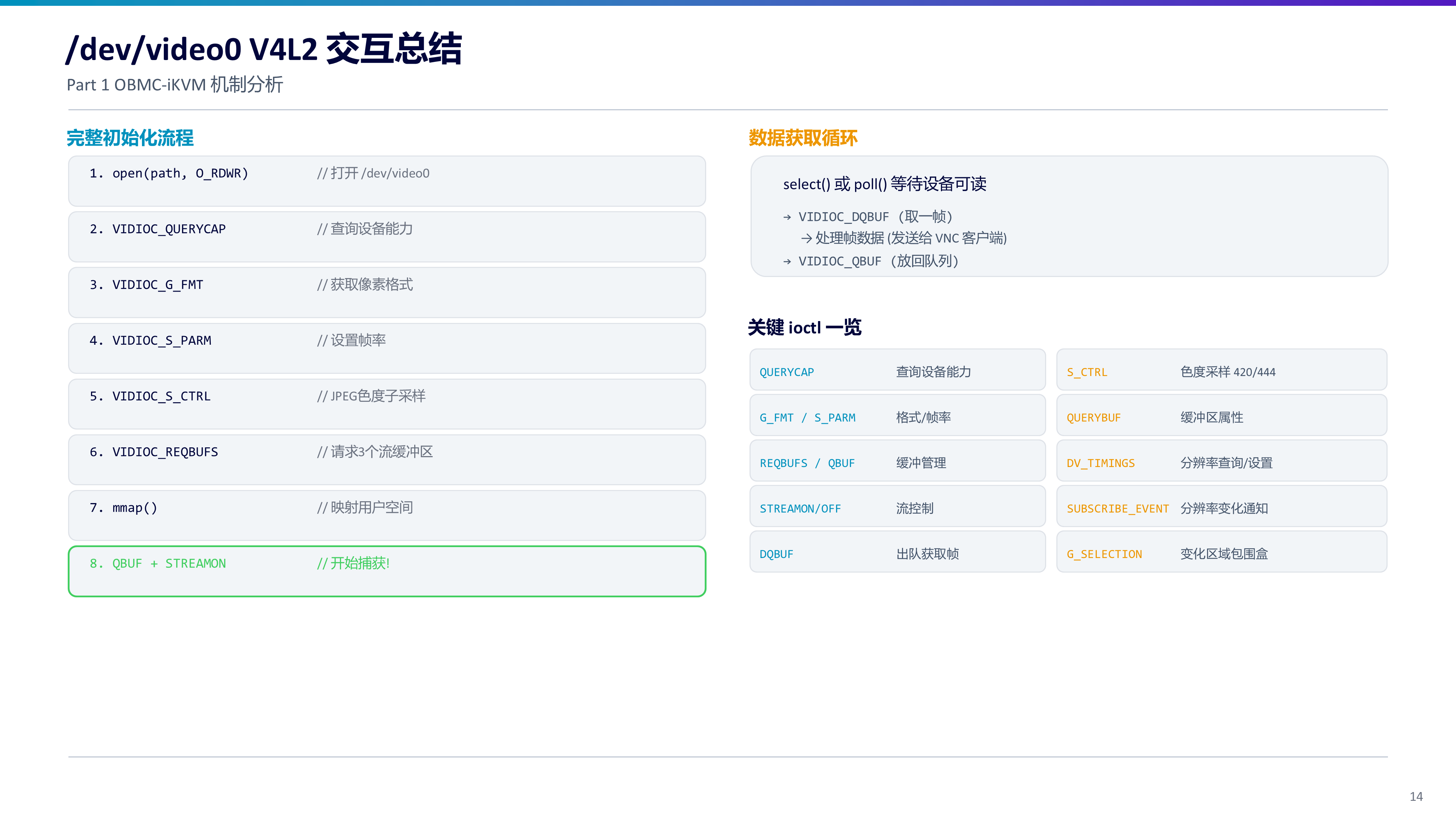Select the VIDIOC_S_CTRL JPEG subsampling step
This screenshot has width=1456, height=819.
tap(387, 404)
